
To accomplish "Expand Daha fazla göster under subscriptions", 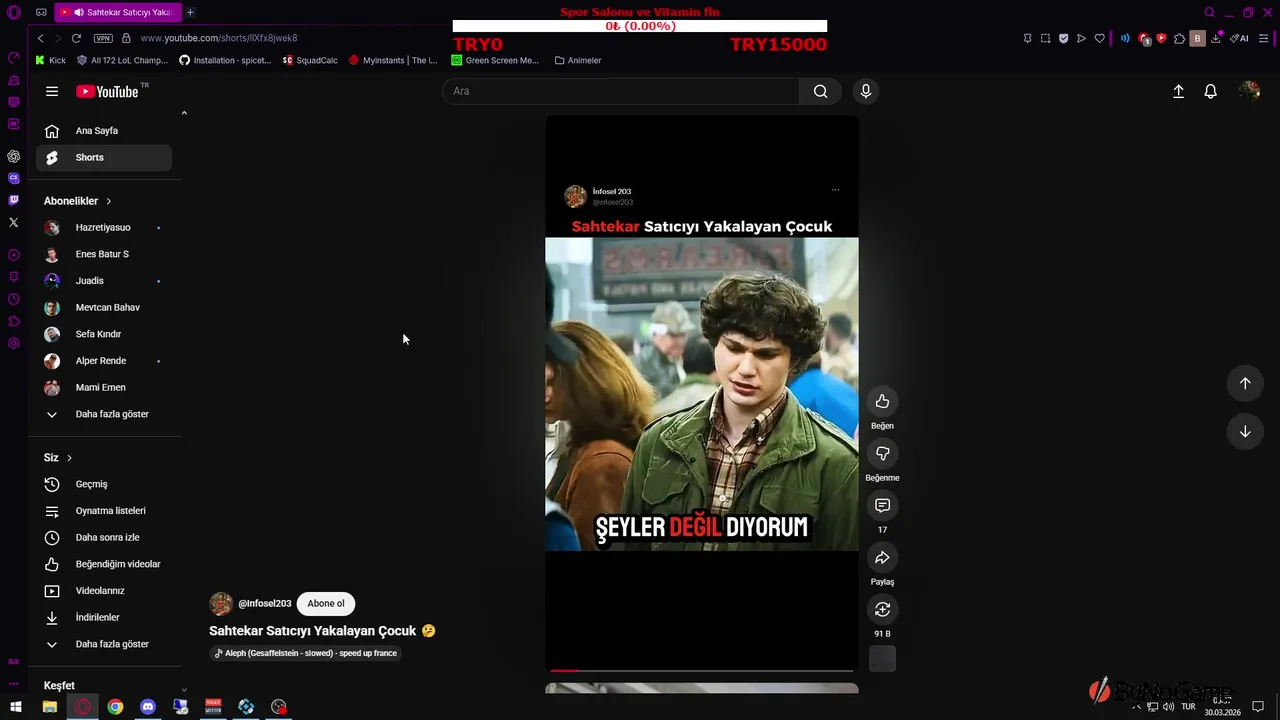I will (x=104, y=414).
